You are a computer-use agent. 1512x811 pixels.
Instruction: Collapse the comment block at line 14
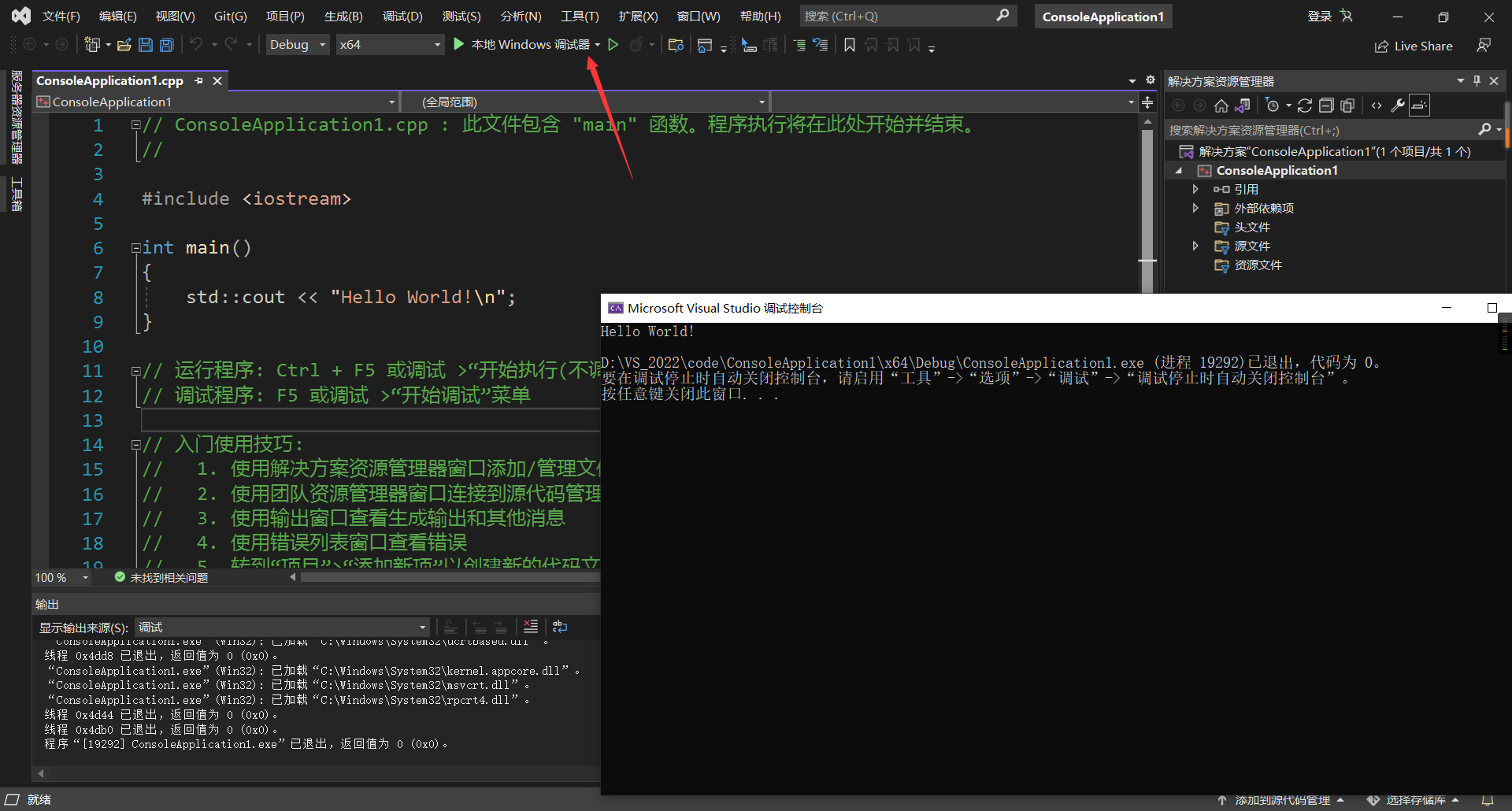tap(135, 445)
